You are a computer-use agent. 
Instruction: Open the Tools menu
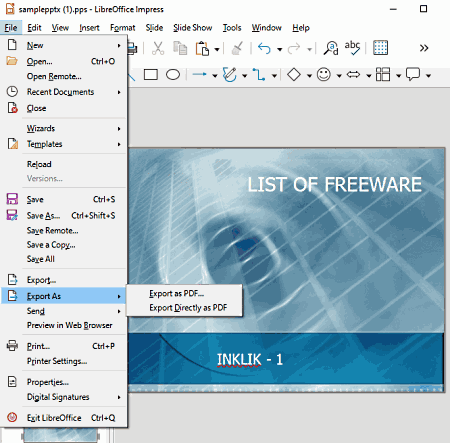[232, 28]
